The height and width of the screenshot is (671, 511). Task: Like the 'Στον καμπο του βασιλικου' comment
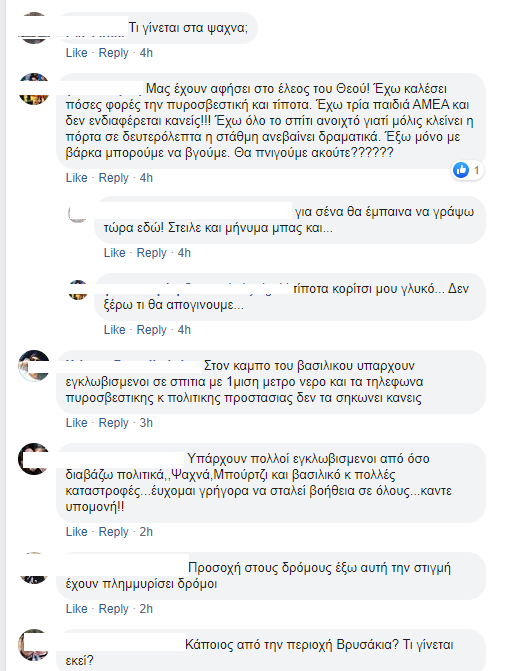click(77, 423)
